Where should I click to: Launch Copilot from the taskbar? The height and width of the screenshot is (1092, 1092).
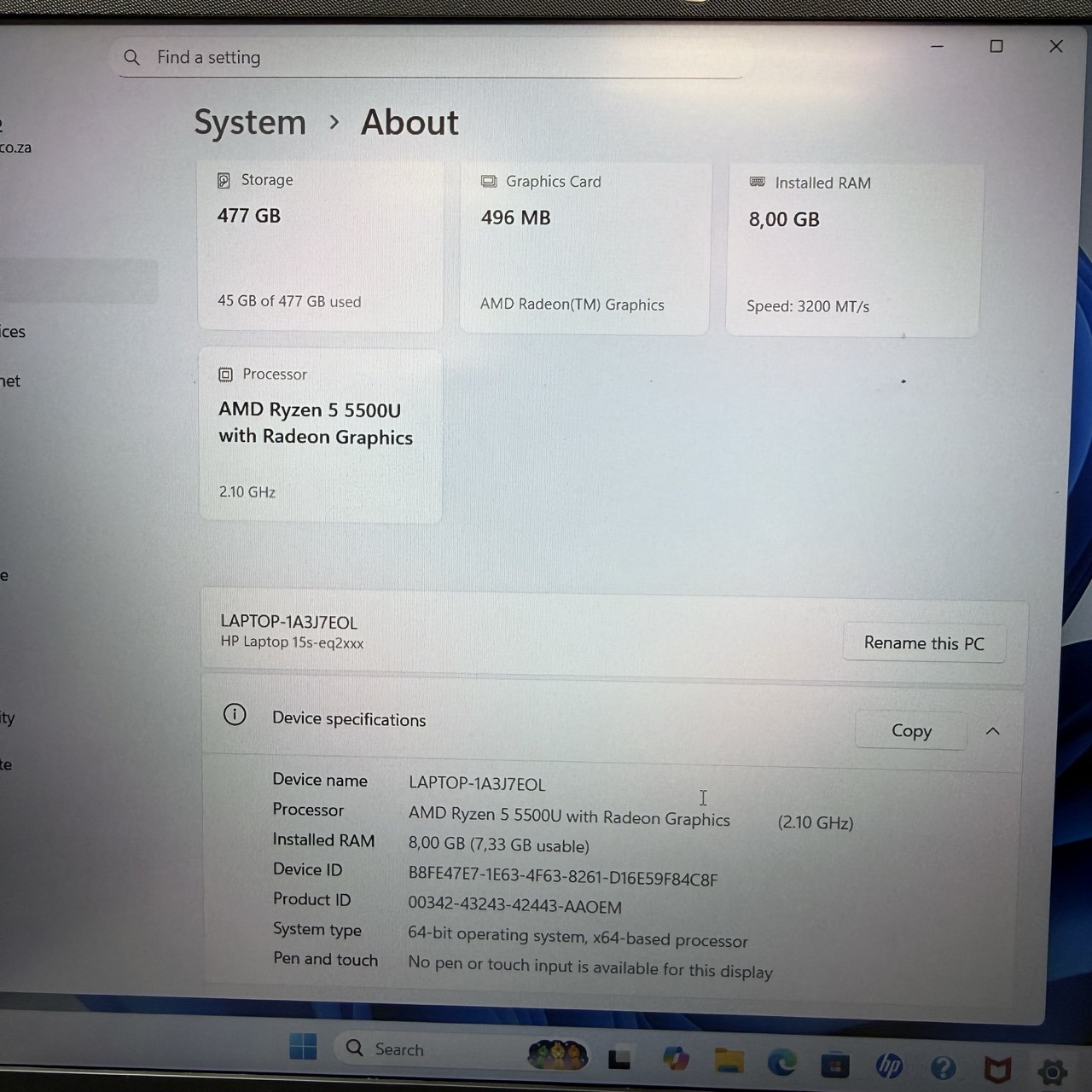(676, 1059)
